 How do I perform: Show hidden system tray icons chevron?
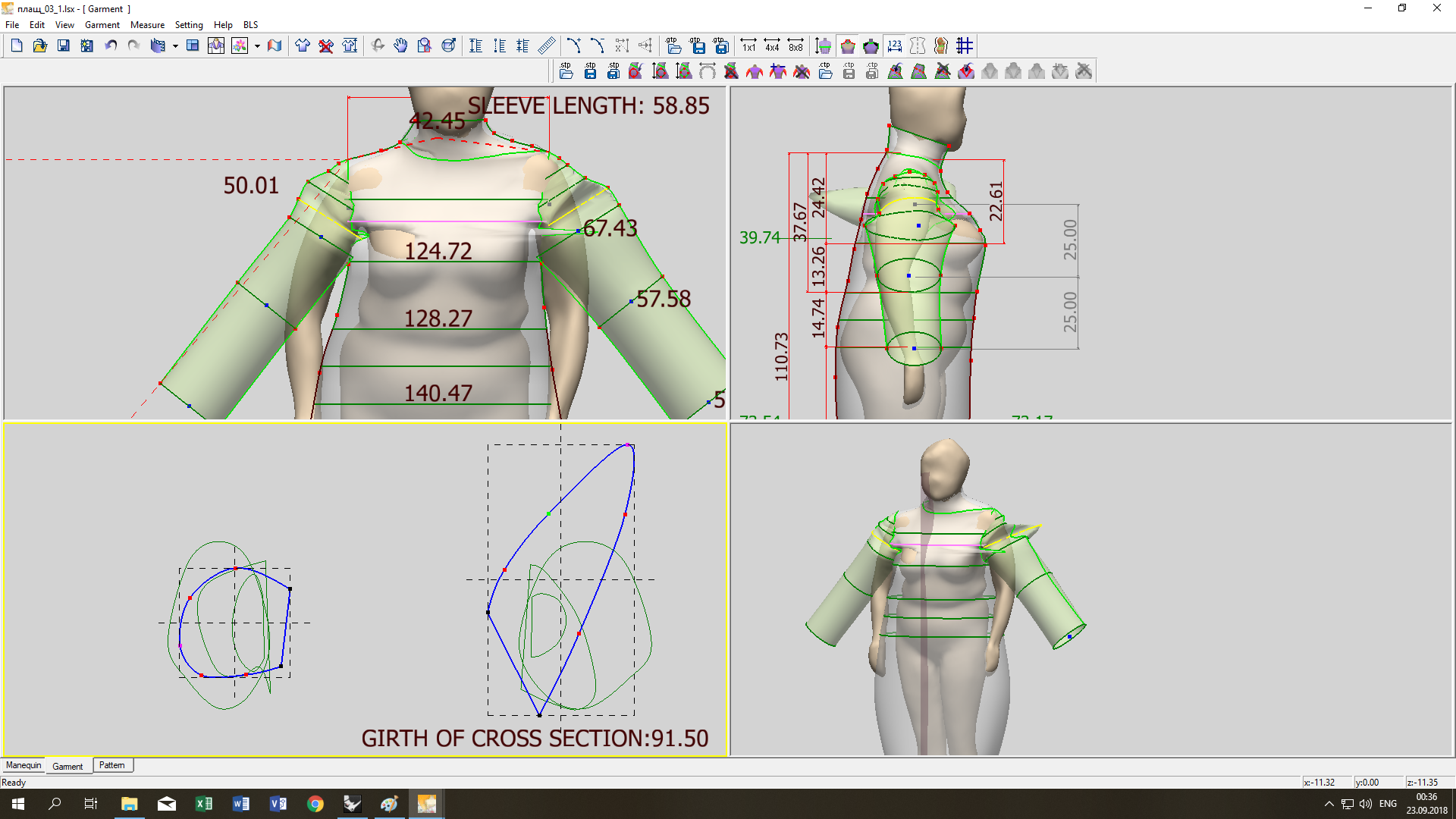click(1329, 804)
